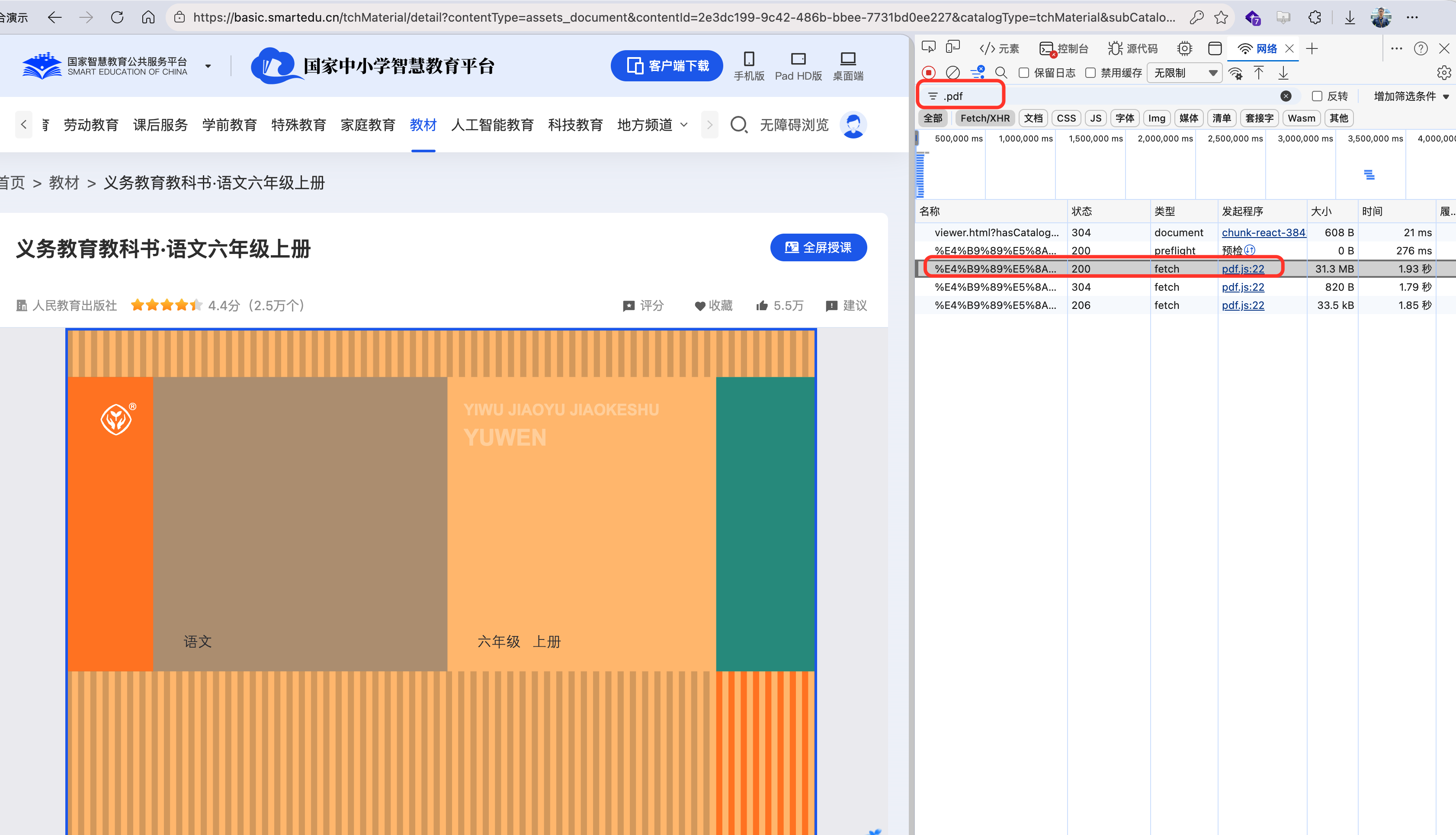Open the password key icon in address bar

[1196, 17]
